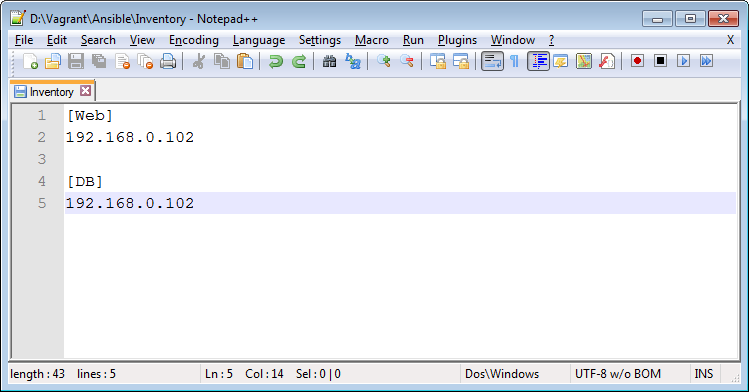Click the [DB] text on line 4

pyautogui.click(x=85, y=181)
